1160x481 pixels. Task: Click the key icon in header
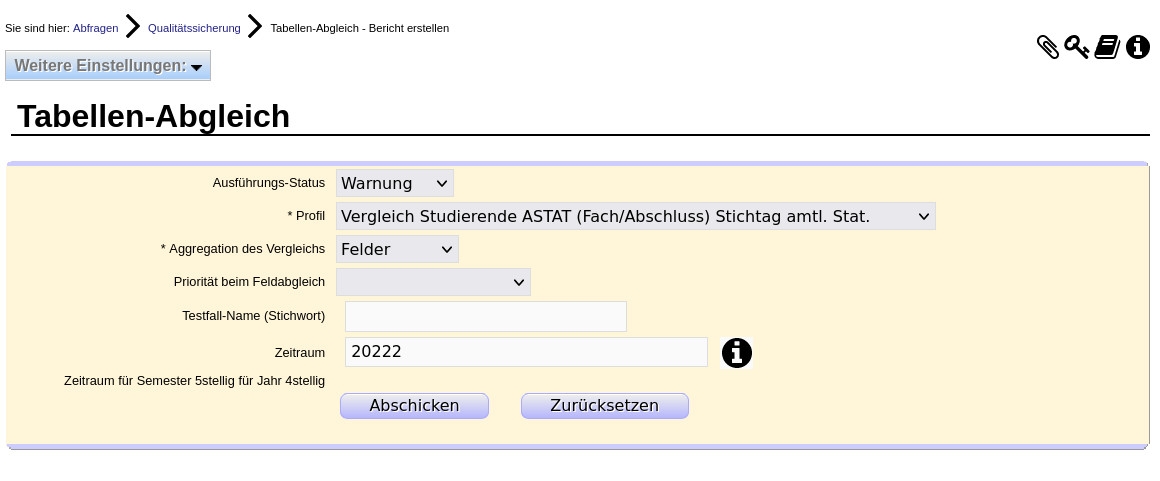click(x=1076, y=47)
